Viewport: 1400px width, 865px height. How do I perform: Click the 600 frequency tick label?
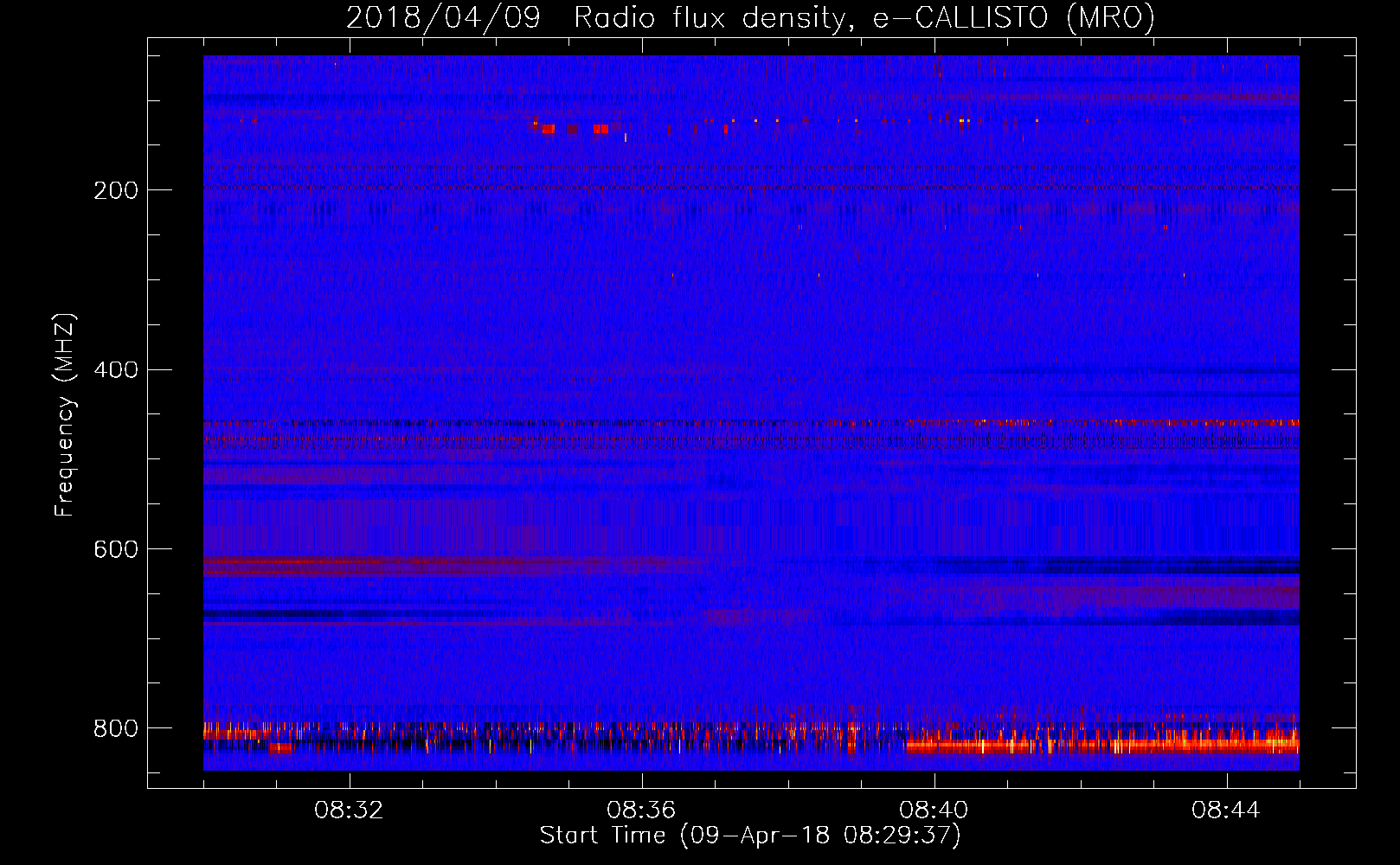pos(116,550)
